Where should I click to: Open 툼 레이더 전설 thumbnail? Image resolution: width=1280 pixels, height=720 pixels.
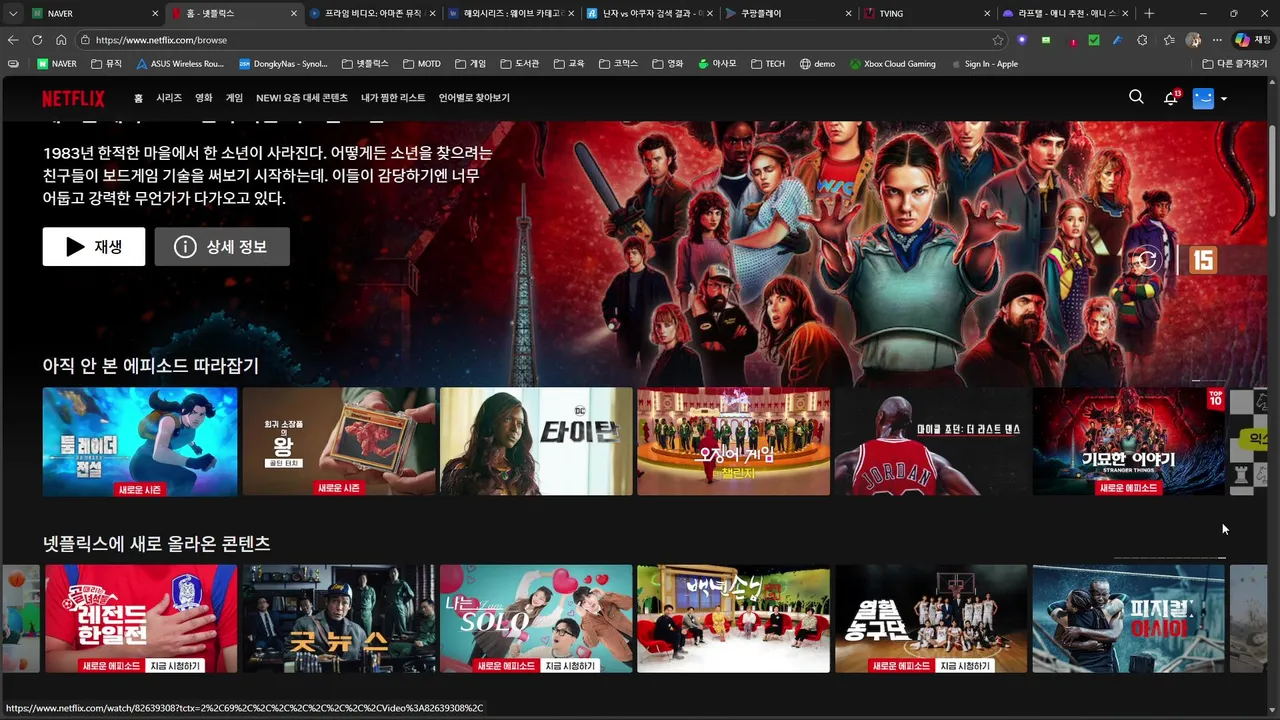140,441
